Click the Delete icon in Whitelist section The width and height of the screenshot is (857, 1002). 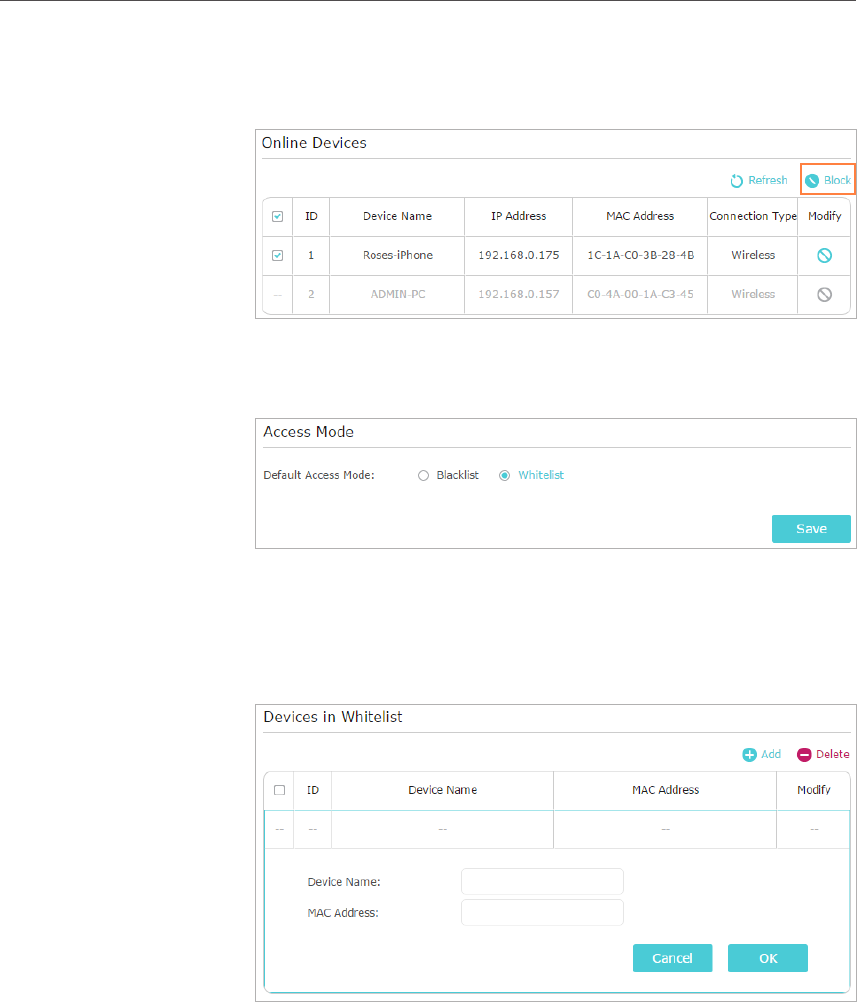[x=804, y=755]
